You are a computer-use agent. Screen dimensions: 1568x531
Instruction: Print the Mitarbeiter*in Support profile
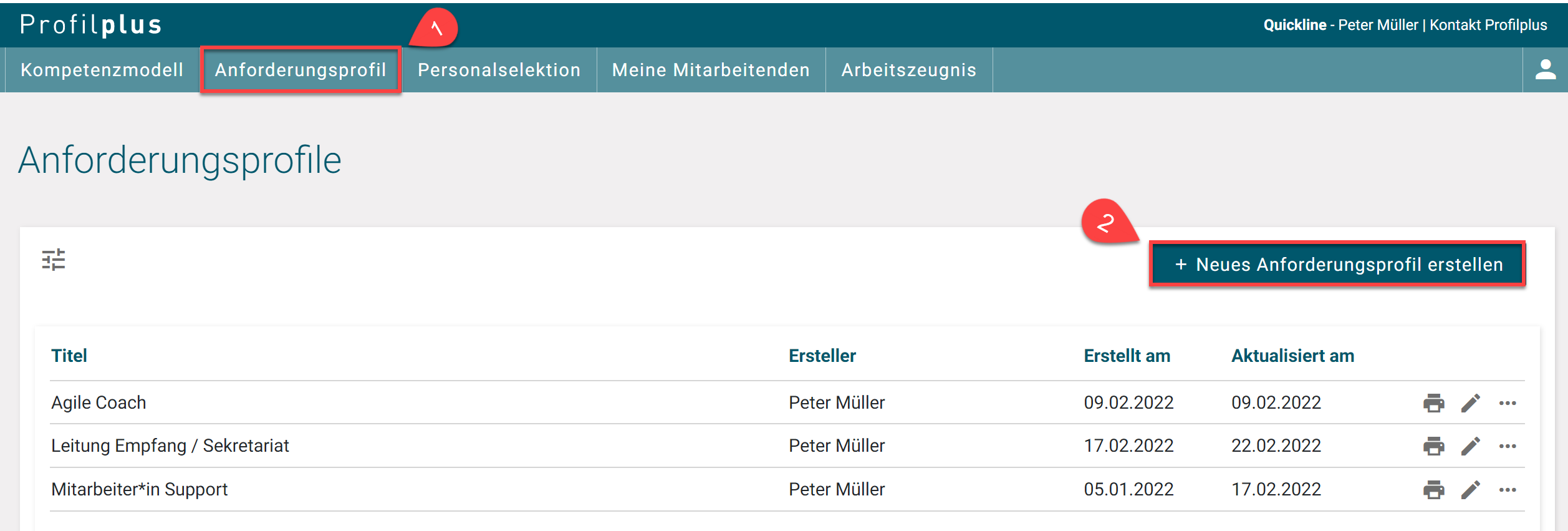[x=1433, y=490]
